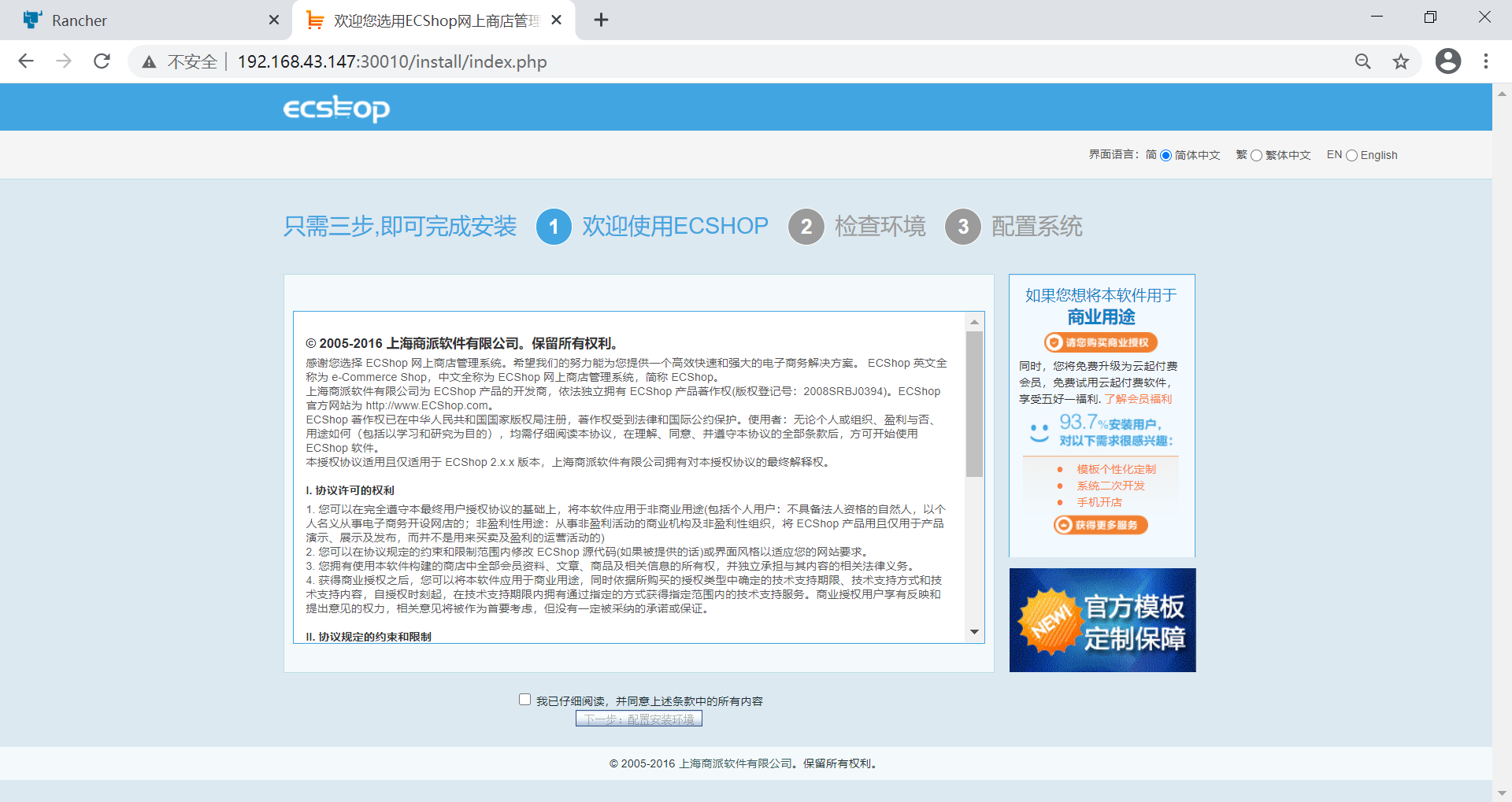Viewport: 1512px width, 802px height.
Task: Click the license text scrollbar thumb
Action: coord(974,404)
